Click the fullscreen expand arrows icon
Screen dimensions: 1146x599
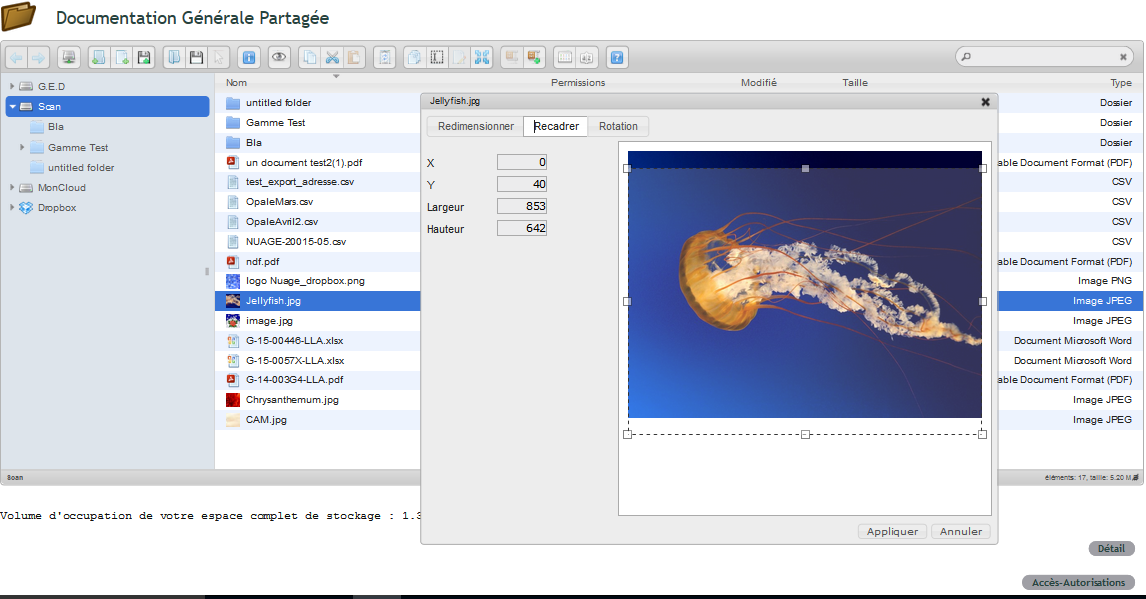[x=482, y=57]
